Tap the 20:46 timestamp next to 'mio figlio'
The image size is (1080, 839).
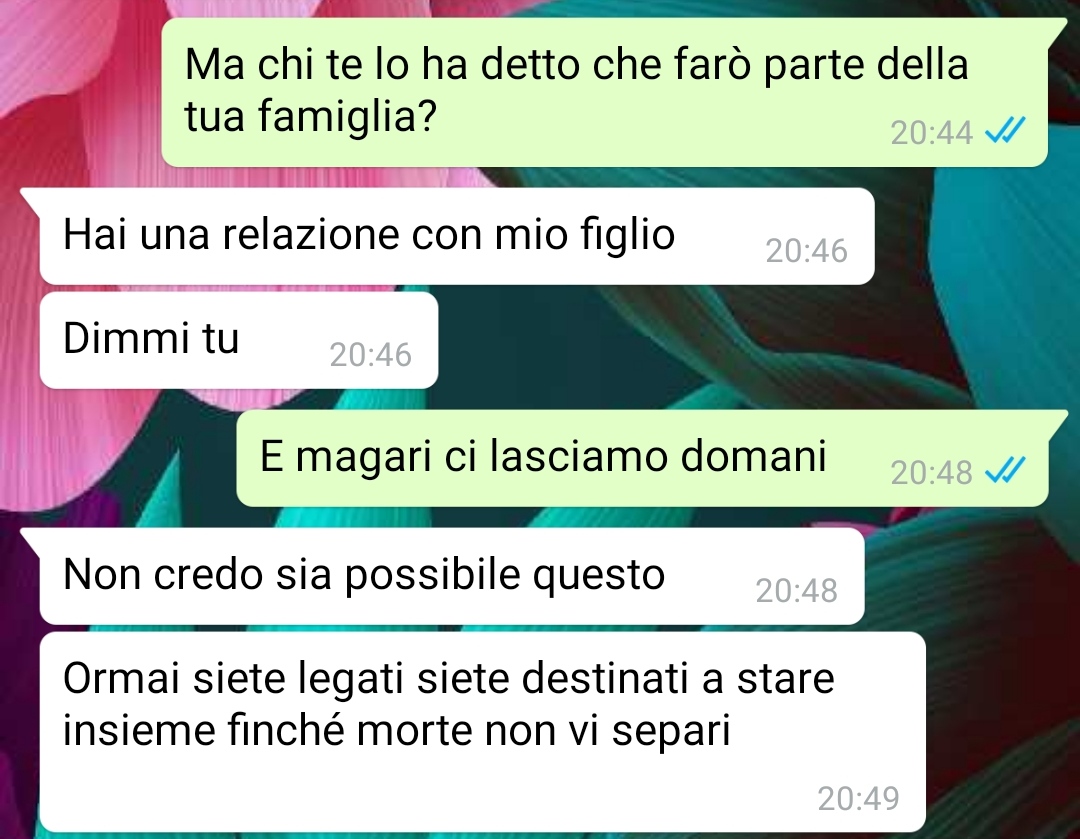tap(806, 251)
